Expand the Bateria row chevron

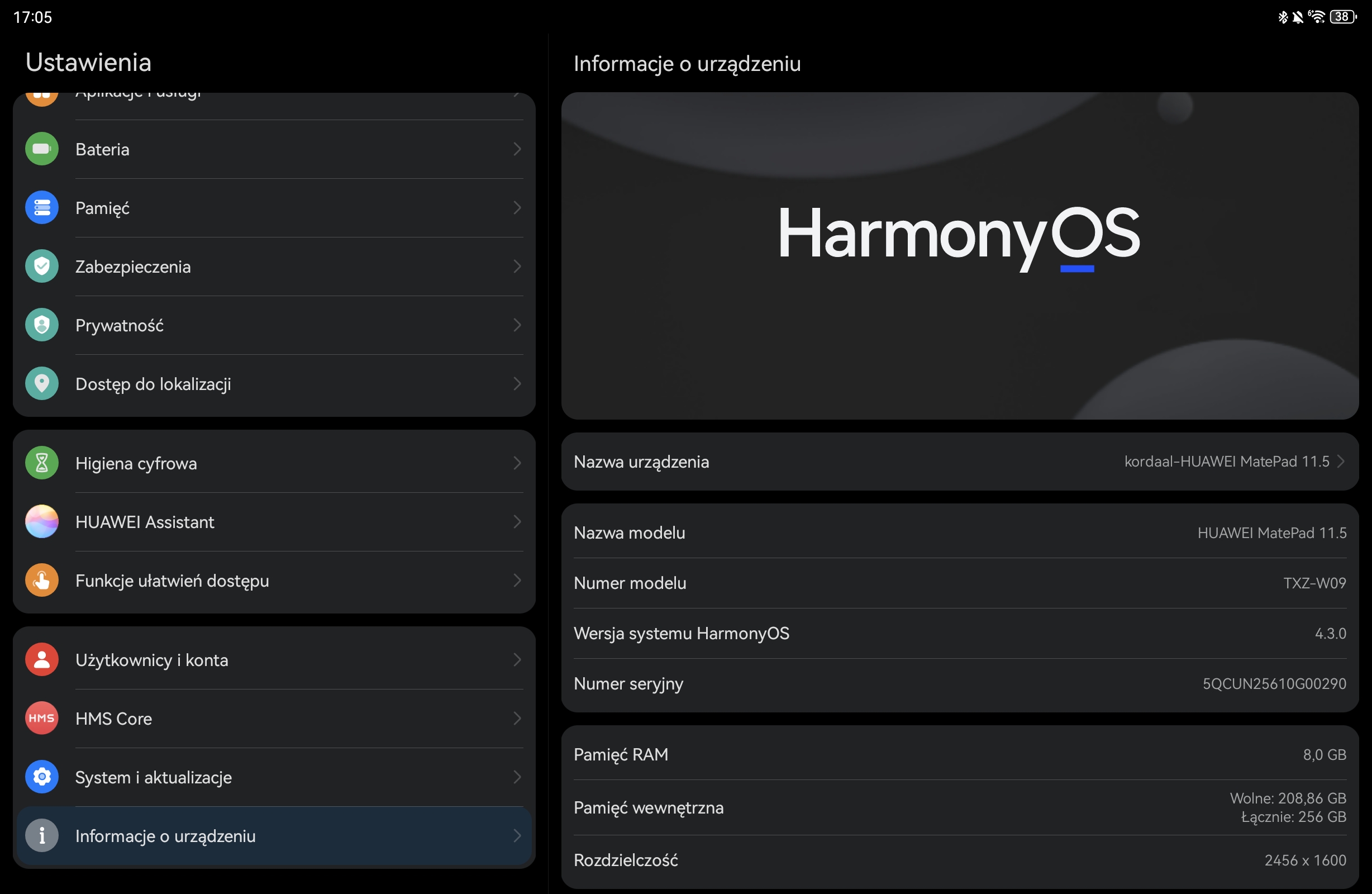coord(517,149)
